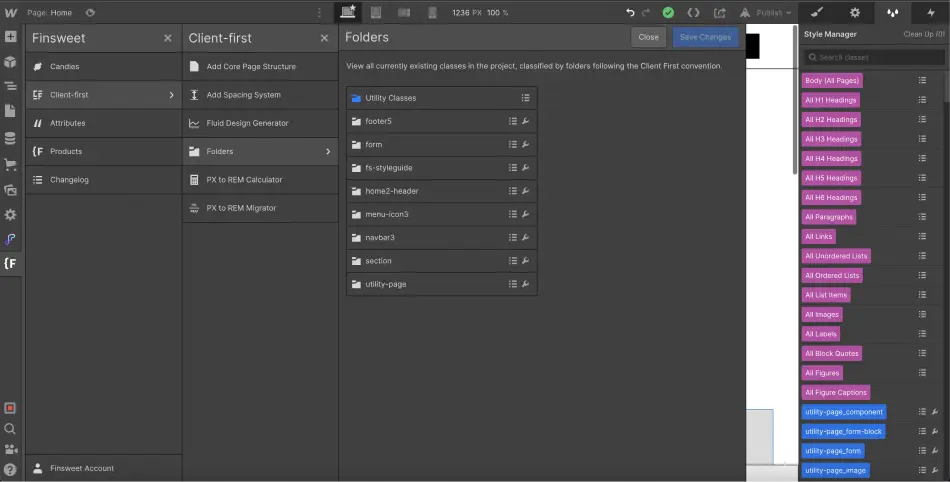Toggle page preview eye icon
Screen dimensions: 950x482
pos(90,12)
